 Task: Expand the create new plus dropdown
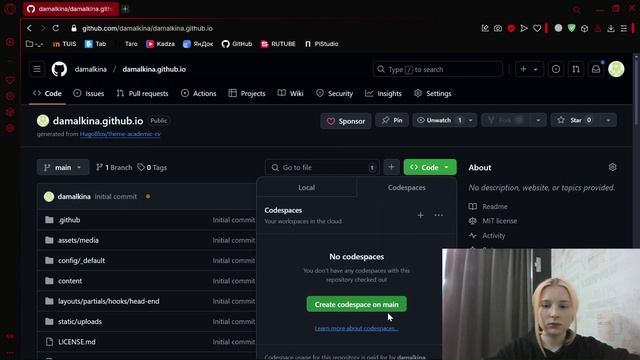(x=529, y=69)
